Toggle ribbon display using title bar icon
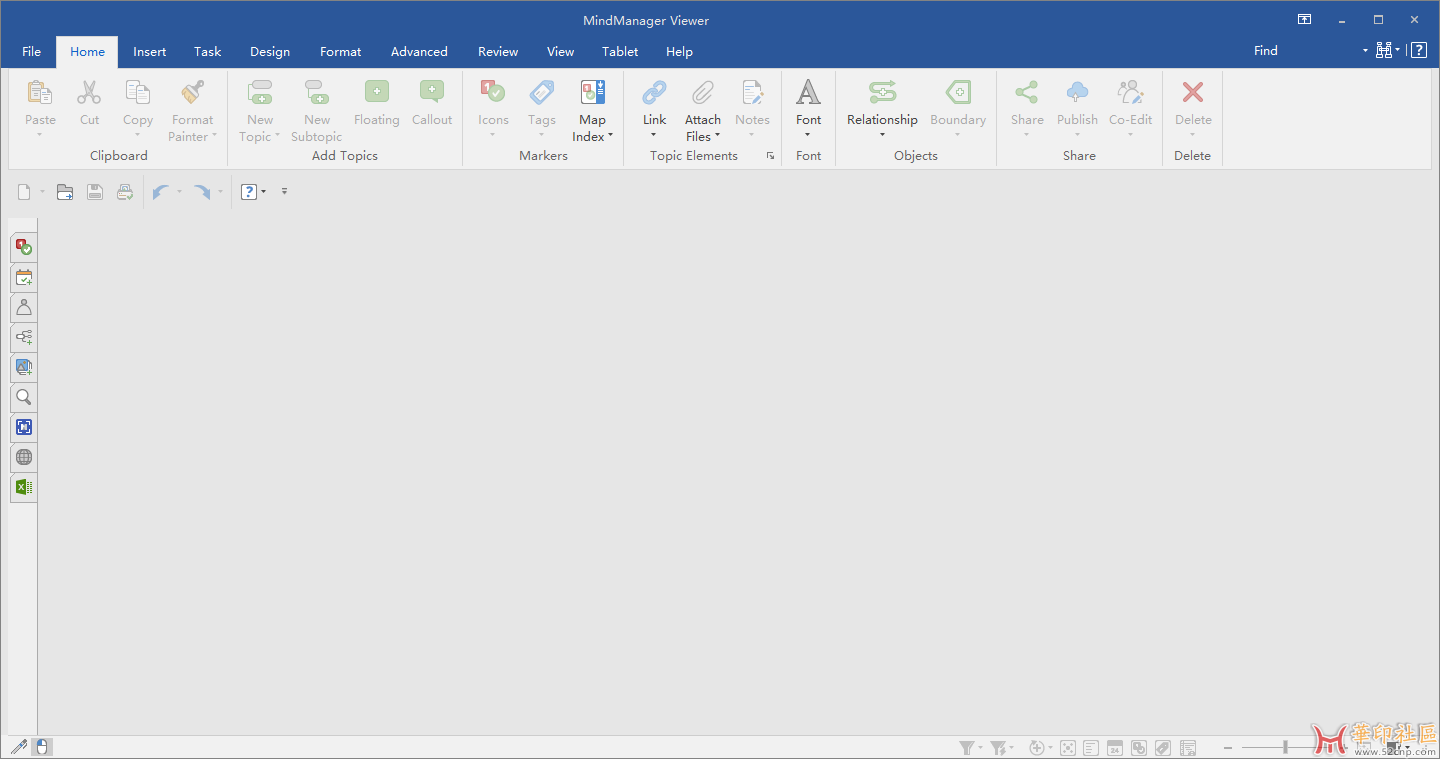 pyautogui.click(x=1304, y=20)
